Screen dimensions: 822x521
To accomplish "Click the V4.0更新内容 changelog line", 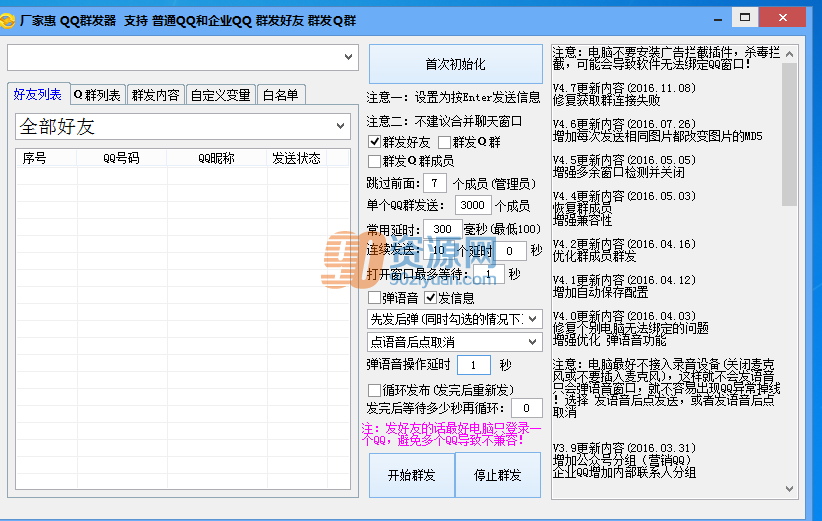I will (624, 316).
